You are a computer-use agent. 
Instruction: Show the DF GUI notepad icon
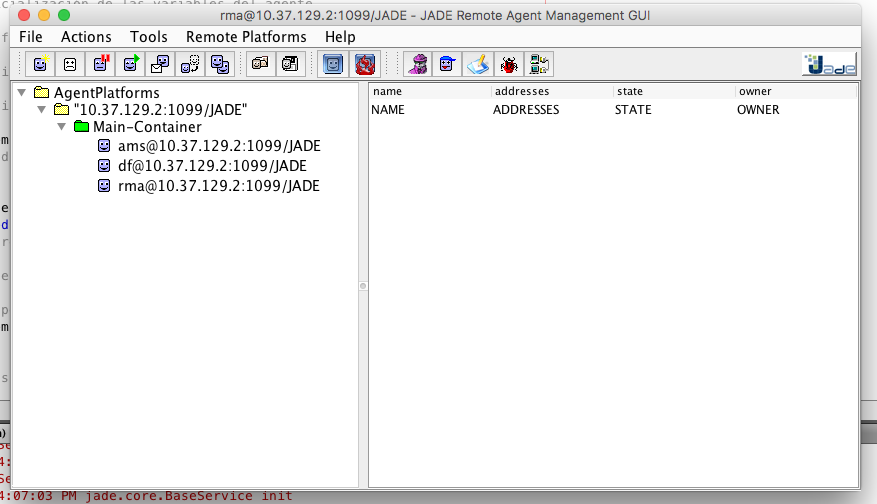[x=478, y=64]
